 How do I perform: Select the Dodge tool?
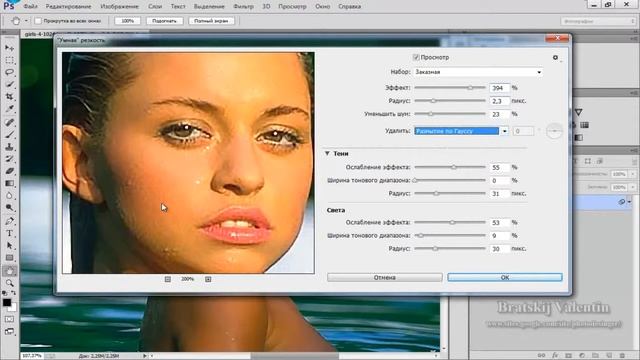[9, 208]
